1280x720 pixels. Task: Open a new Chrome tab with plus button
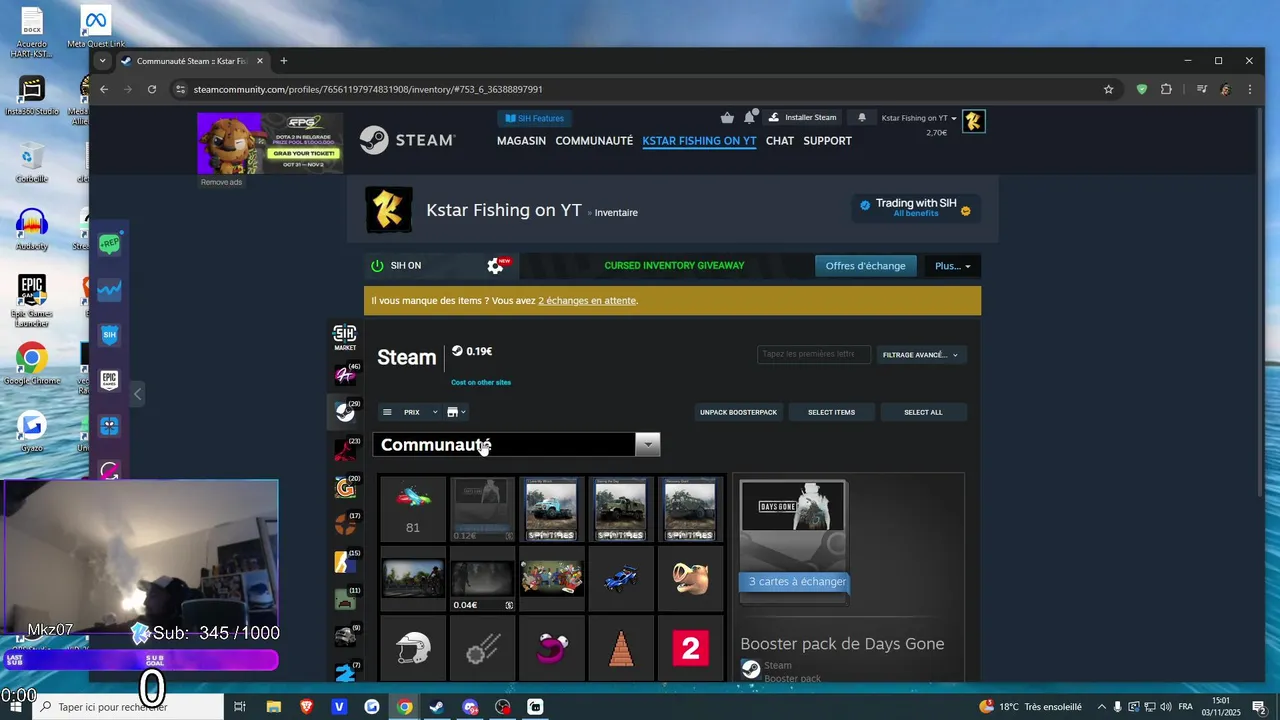click(284, 61)
